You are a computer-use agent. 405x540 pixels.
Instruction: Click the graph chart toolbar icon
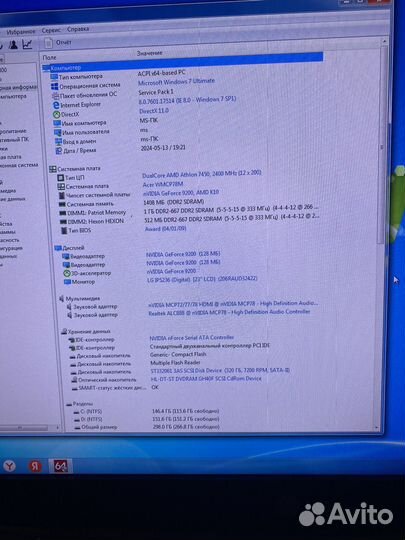[27, 44]
